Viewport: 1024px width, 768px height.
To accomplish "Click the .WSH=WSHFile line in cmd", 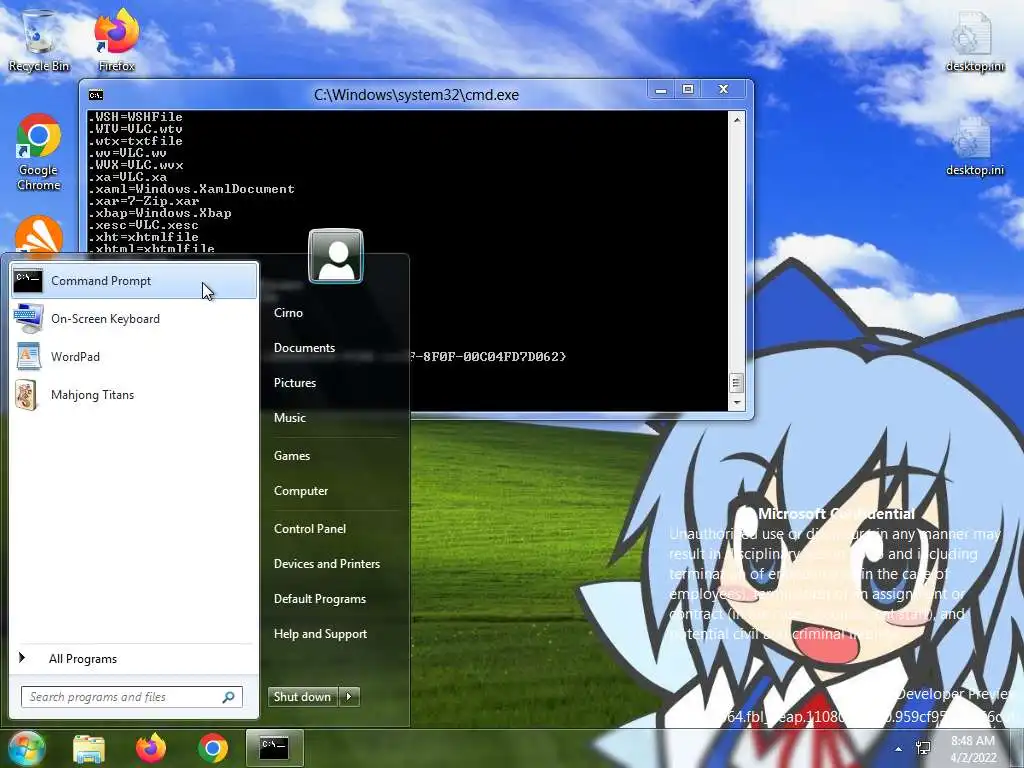I will (135, 117).
